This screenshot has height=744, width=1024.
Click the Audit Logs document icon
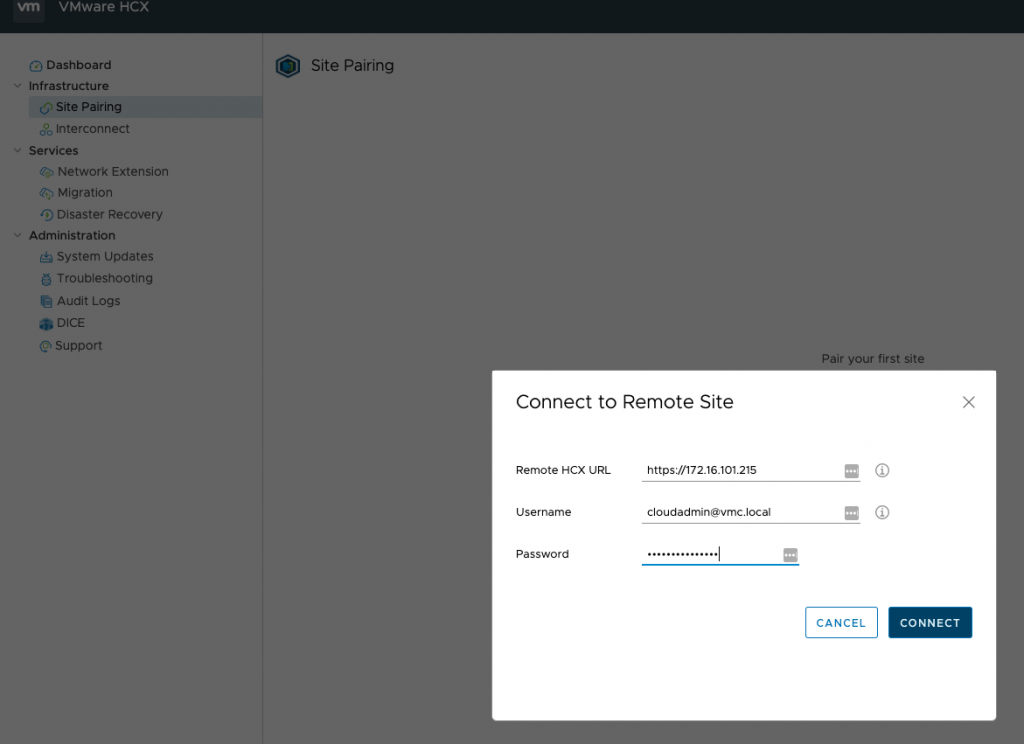pyautogui.click(x=46, y=302)
